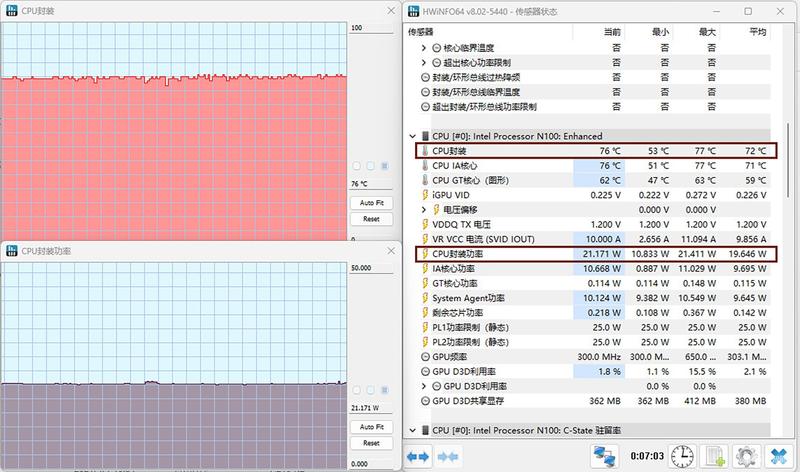Click the circle icon beside GPU频率
Image resolution: width=800 pixels, height=472 pixels.
[x=425, y=357]
